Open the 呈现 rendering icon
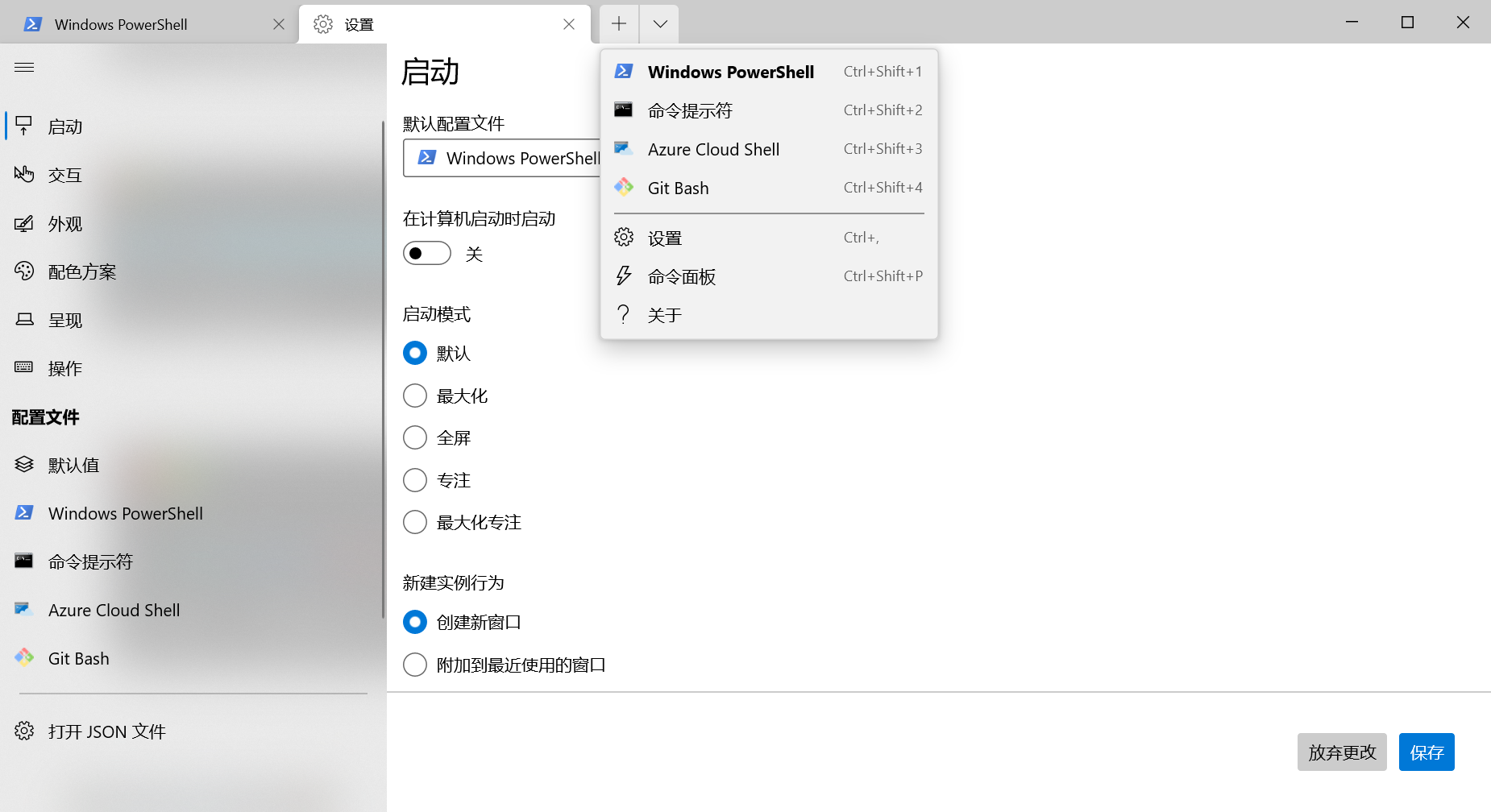This screenshot has height=812, width=1491. click(x=24, y=320)
